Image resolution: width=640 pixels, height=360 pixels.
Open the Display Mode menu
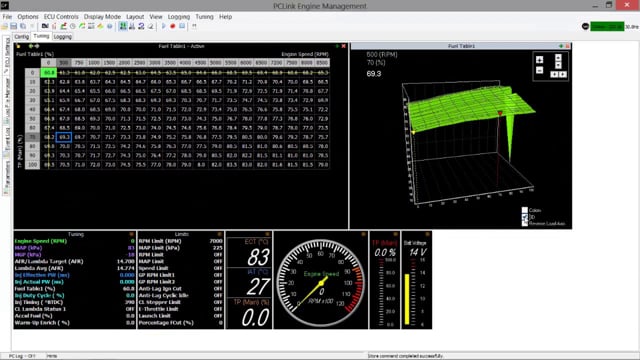pos(102,17)
